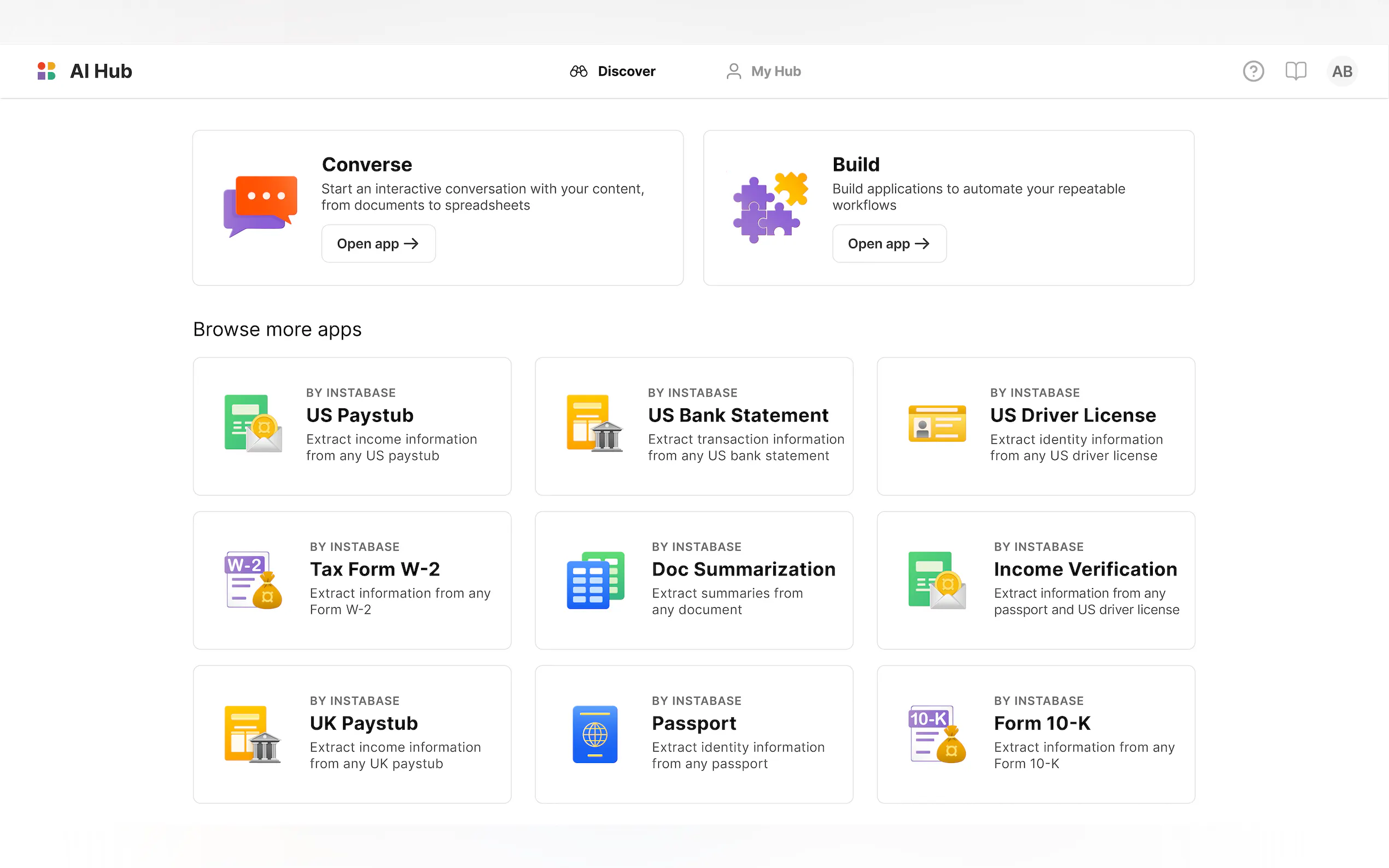The image size is (1389, 868).
Task: Click the US Driver License card icon
Action: pos(937,424)
